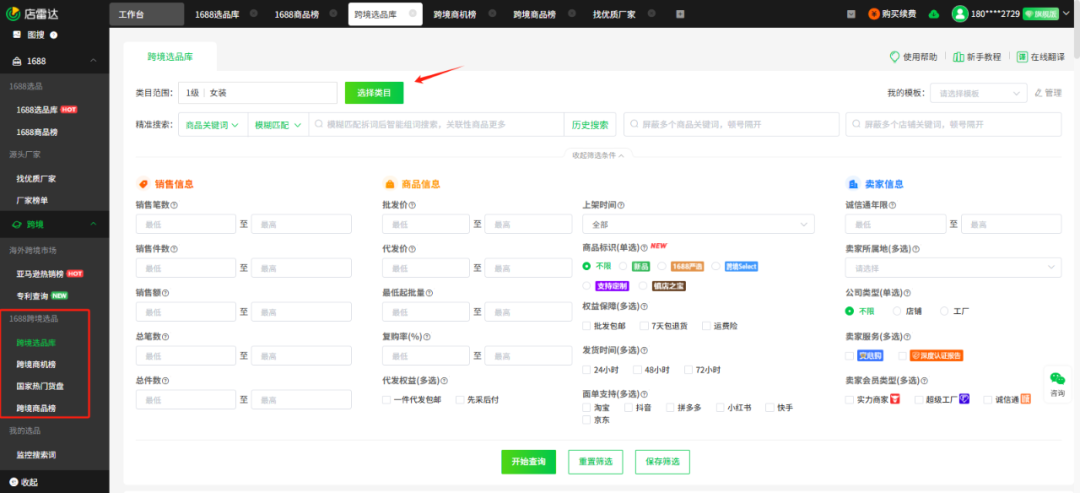Open WeChat 咨询 floating button
Screen dimensions: 1080x493
[x=1057, y=384]
